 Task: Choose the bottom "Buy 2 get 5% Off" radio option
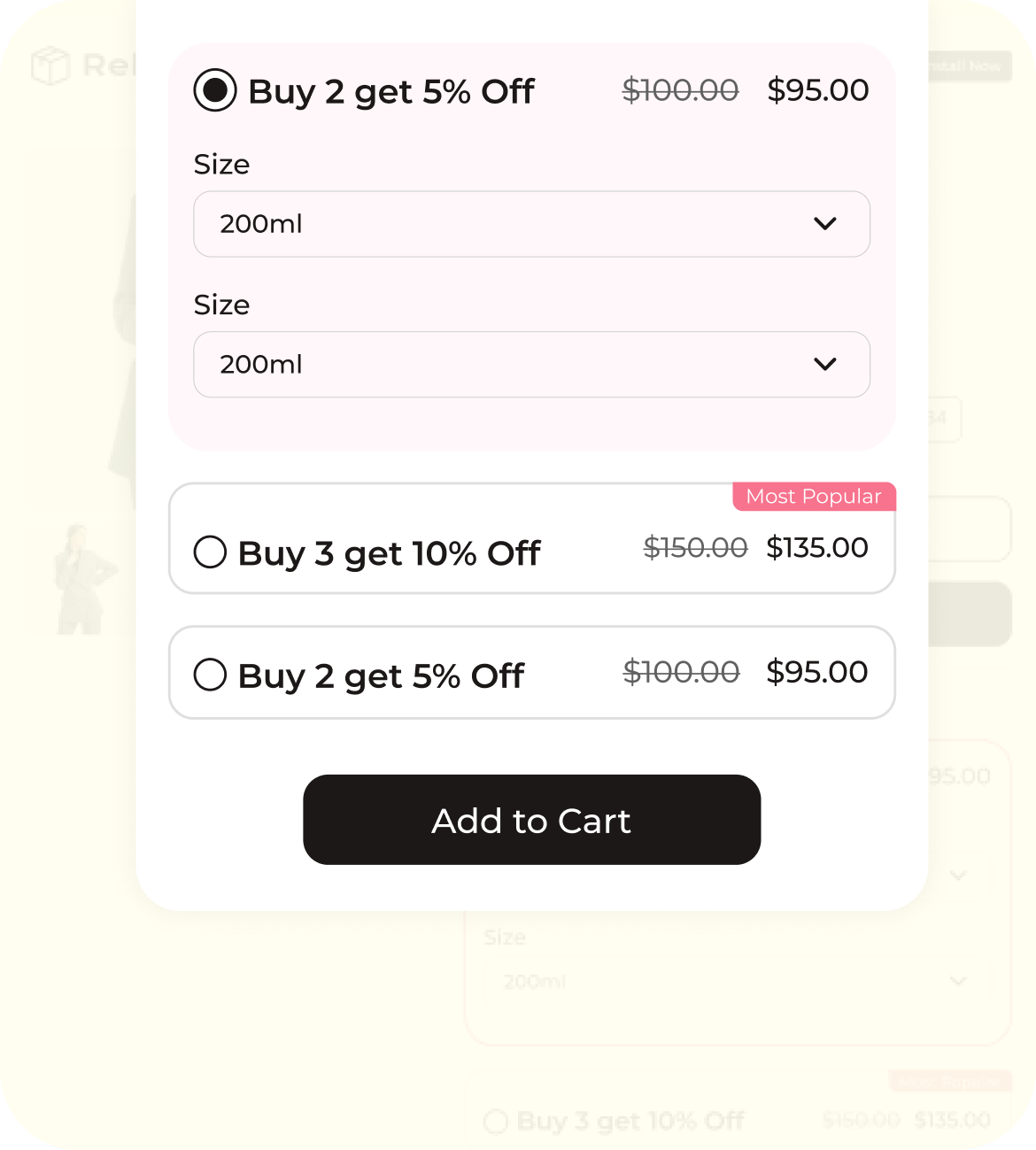tap(211, 675)
